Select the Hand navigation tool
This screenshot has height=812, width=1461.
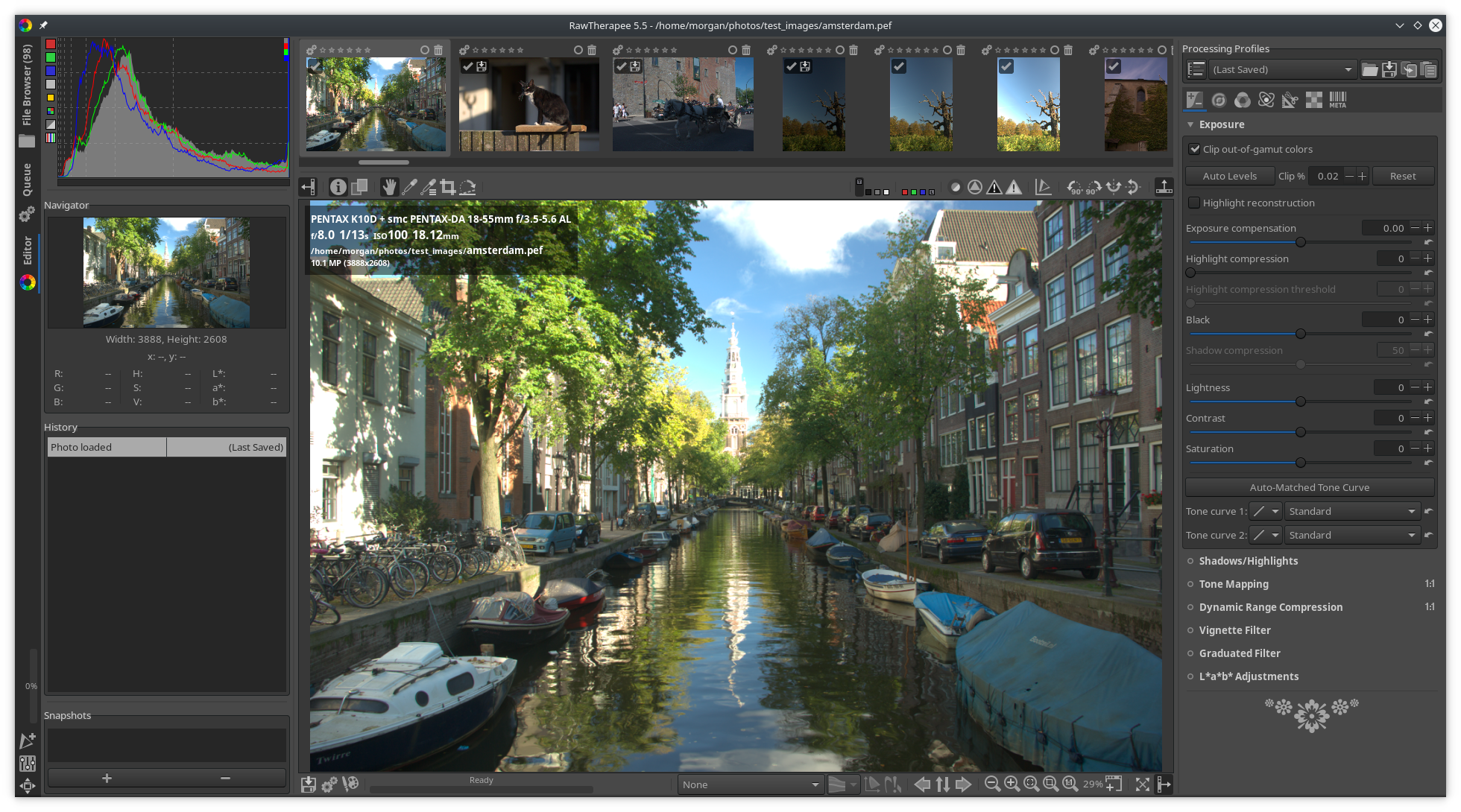[388, 187]
